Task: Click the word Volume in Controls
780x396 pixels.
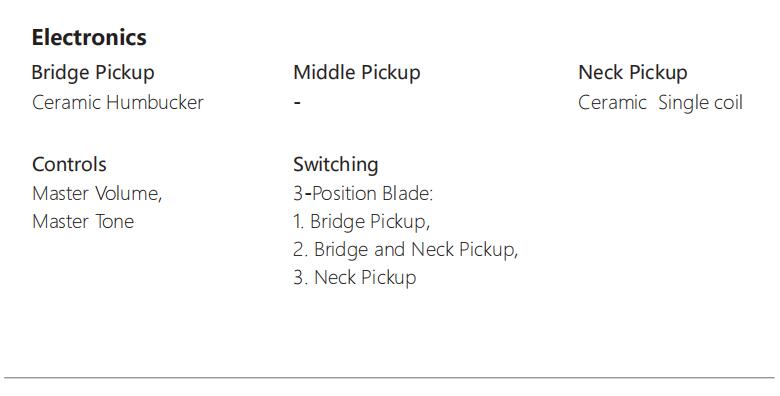Action: 128,194
